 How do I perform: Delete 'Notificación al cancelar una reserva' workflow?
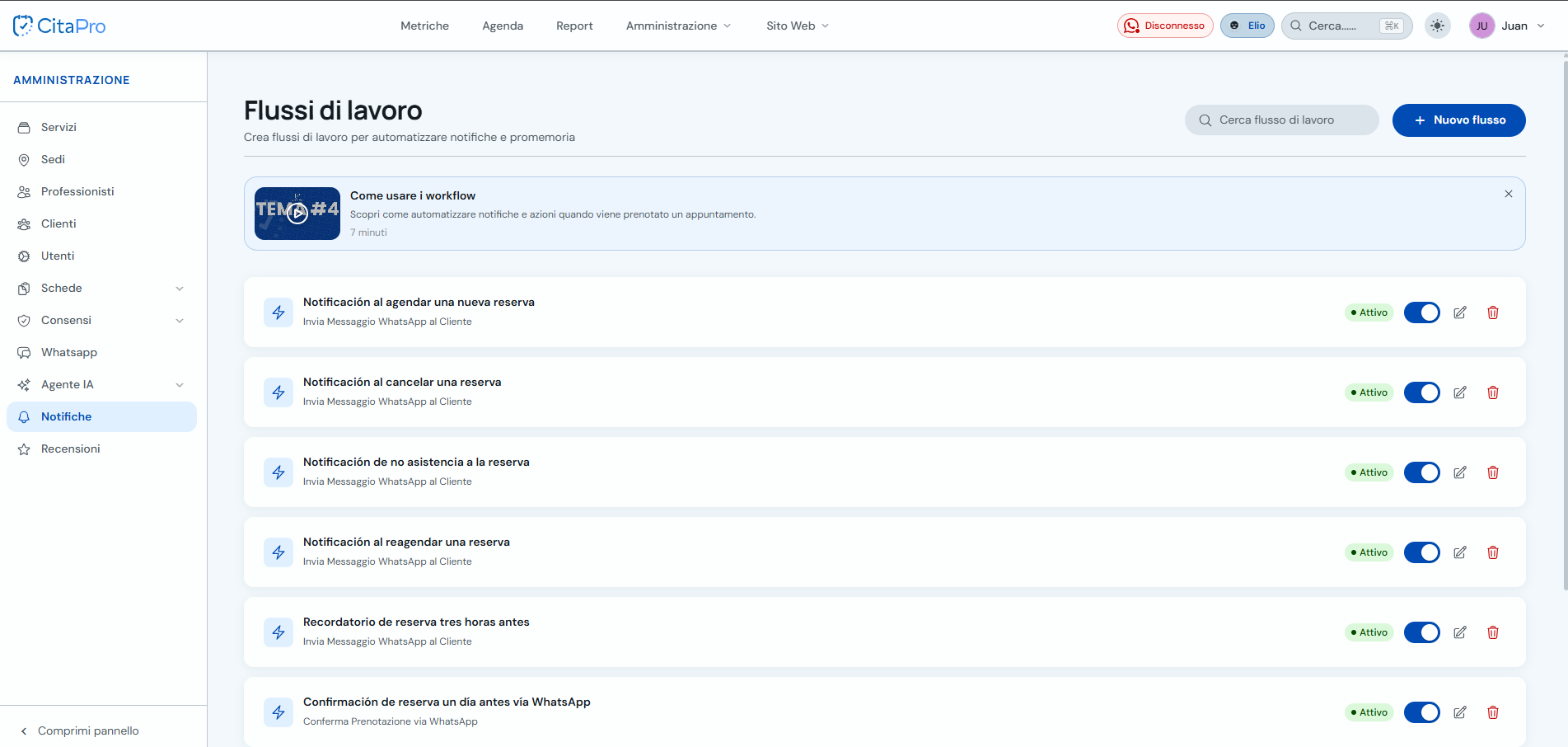[x=1493, y=392]
